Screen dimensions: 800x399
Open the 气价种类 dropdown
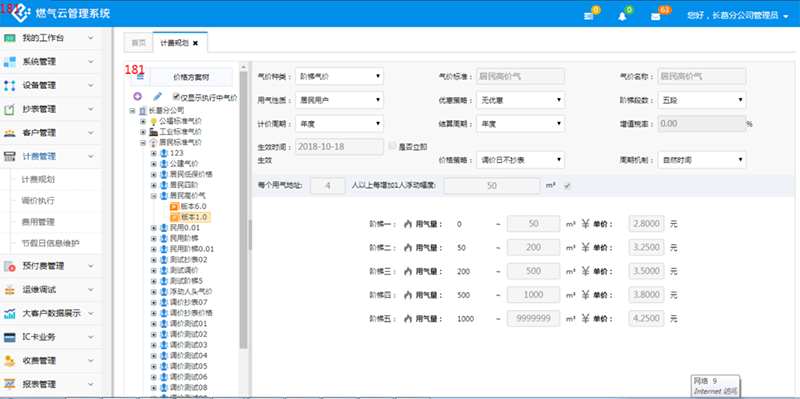[339, 77]
